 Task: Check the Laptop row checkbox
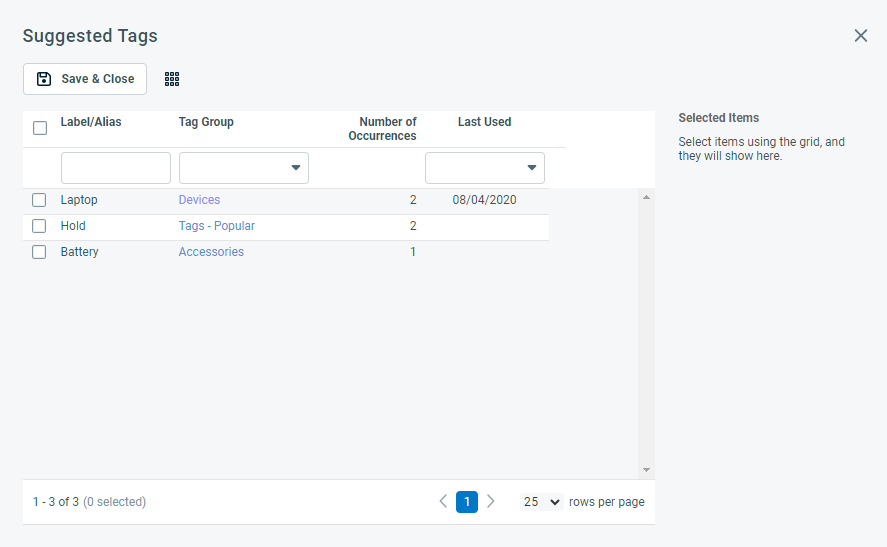pos(39,200)
